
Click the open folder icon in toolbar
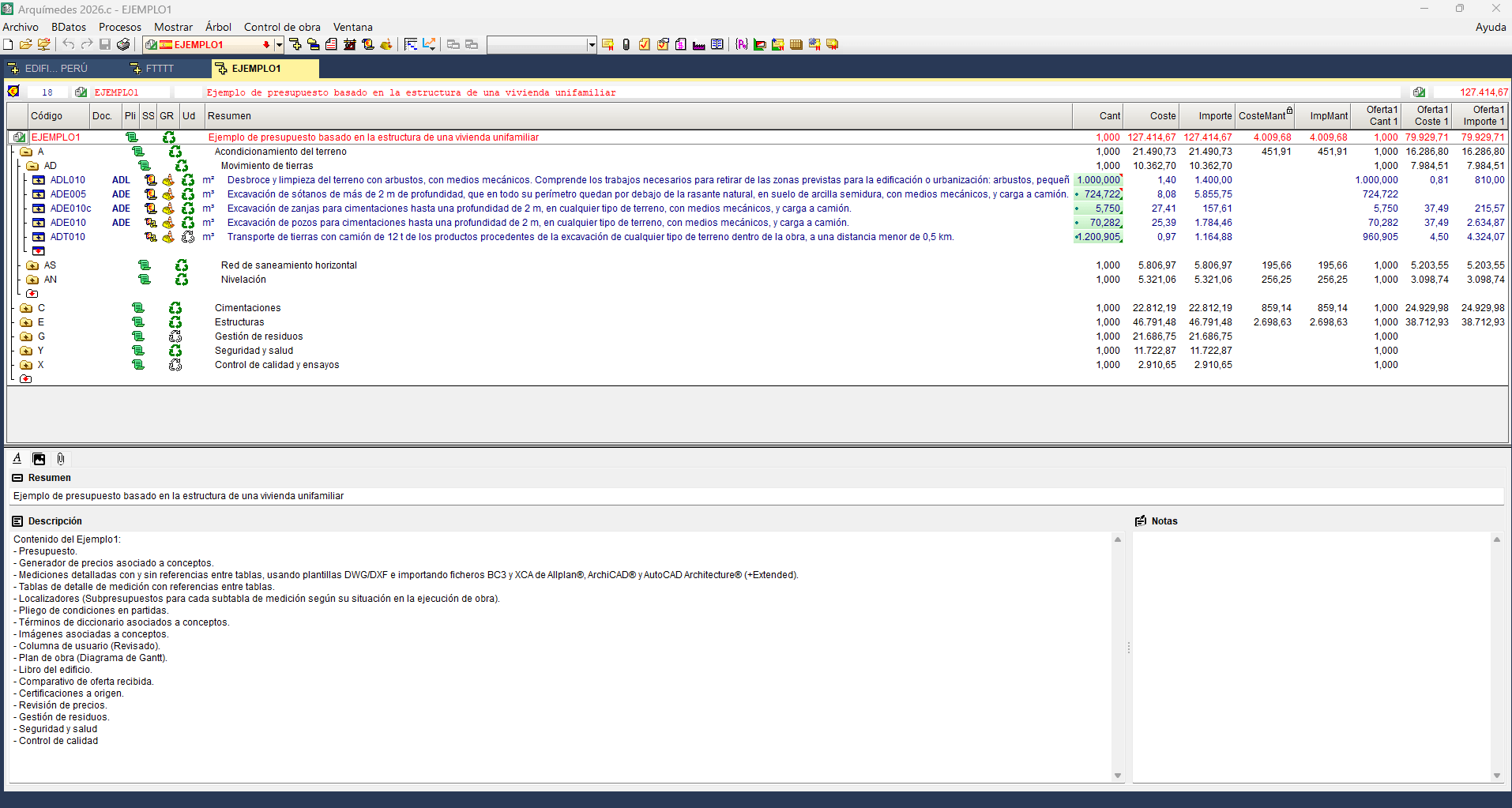(26, 45)
